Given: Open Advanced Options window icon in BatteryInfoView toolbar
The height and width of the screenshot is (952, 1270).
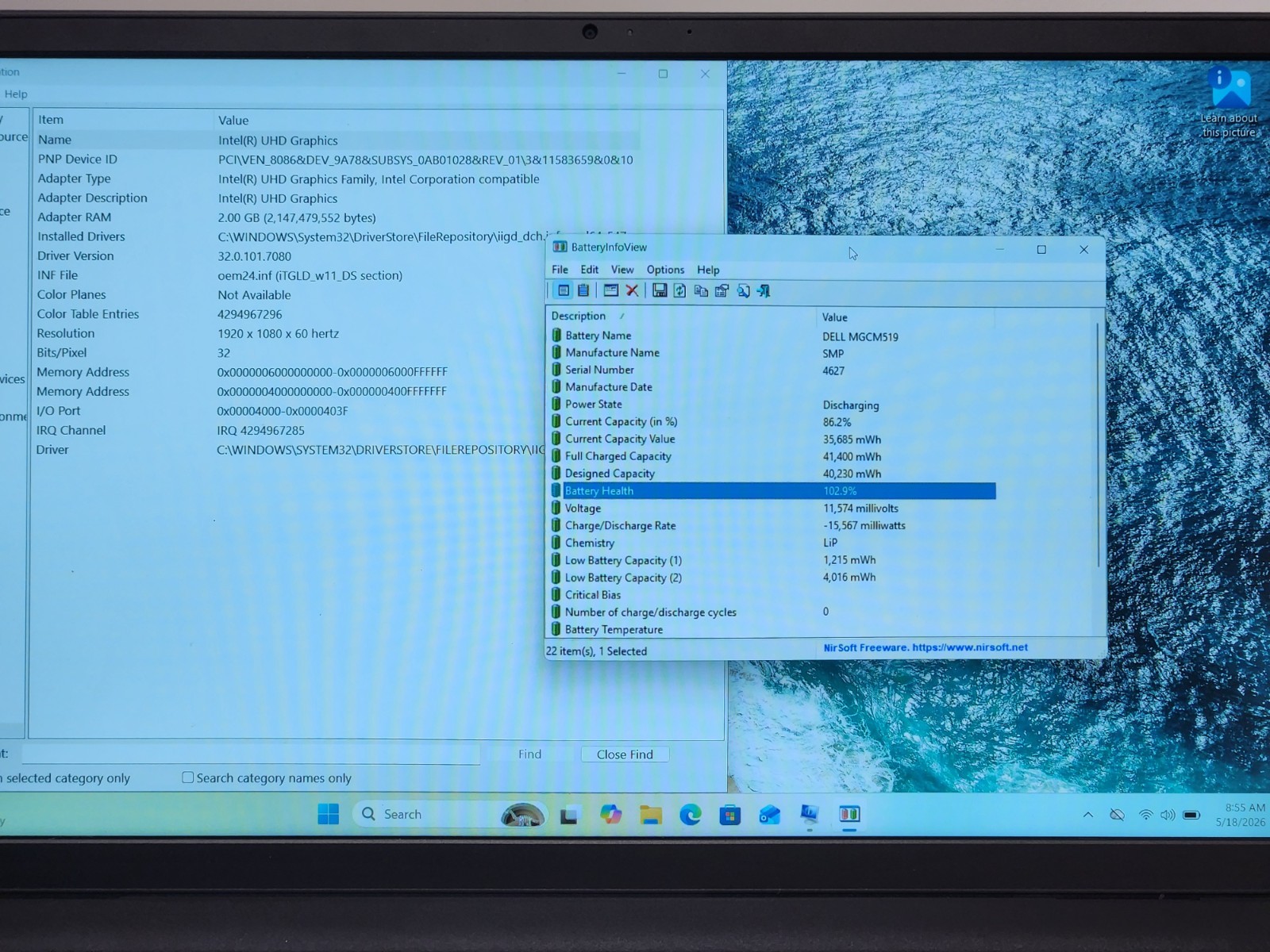Looking at the screenshot, I should tap(610, 290).
